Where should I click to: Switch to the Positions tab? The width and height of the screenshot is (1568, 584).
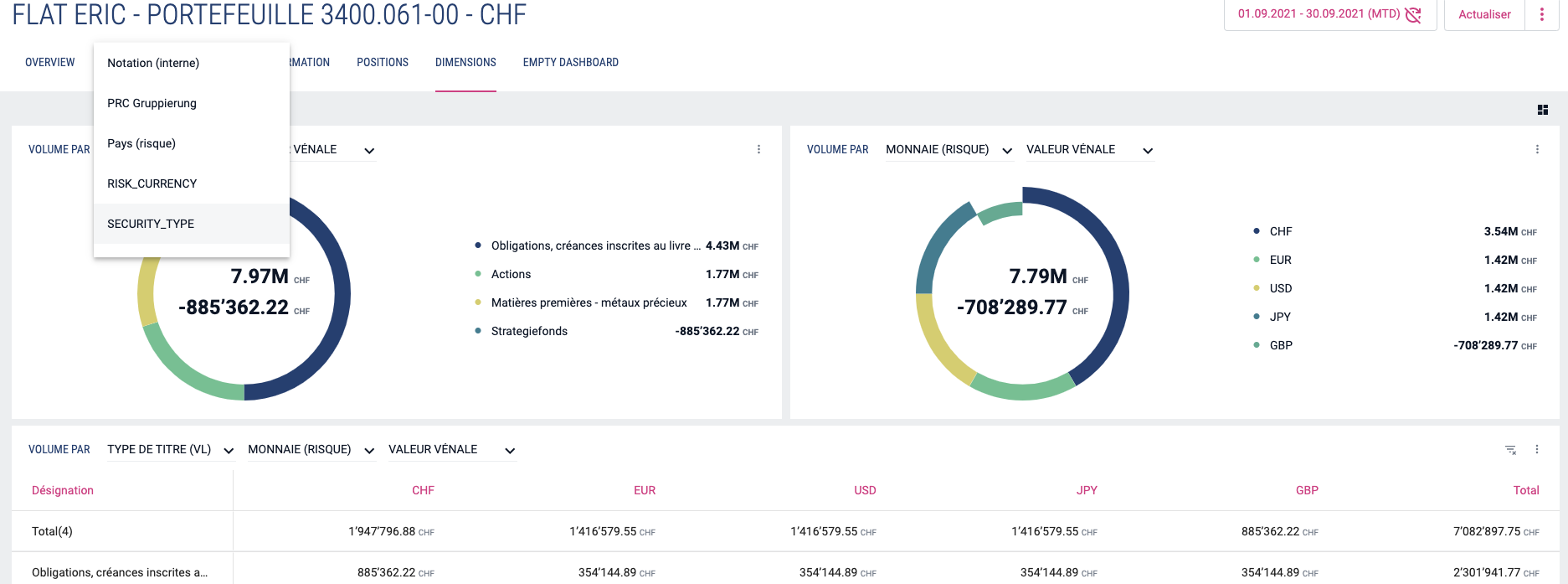[x=383, y=63]
